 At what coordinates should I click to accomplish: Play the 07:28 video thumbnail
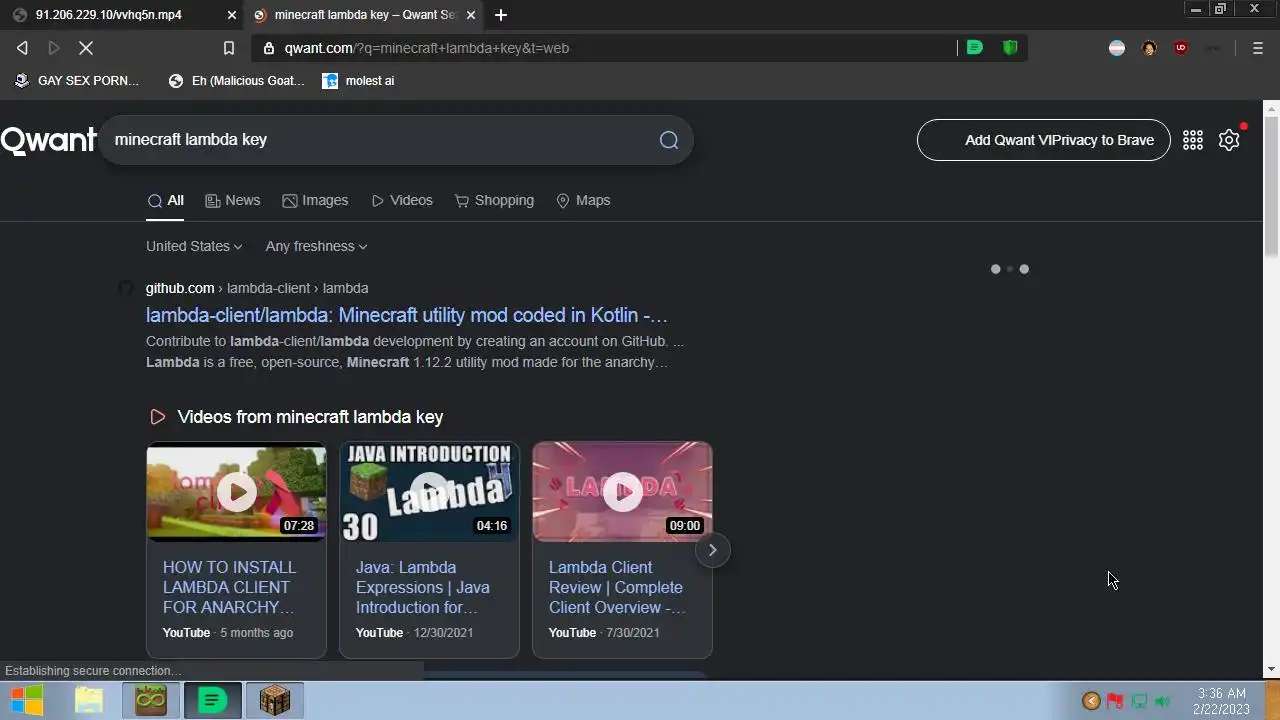[x=237, y=492]
